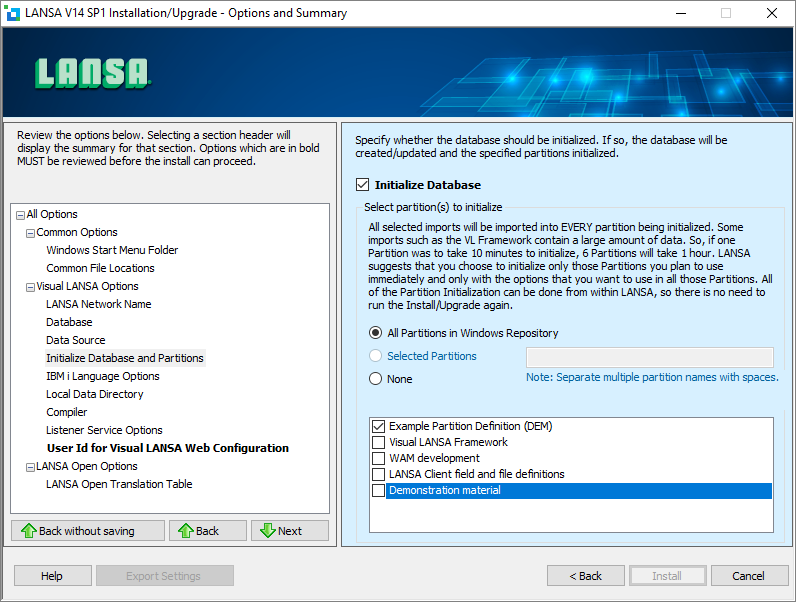Select the Common Options header
Viewport: 796px width, 602px height.
[77, 232]
